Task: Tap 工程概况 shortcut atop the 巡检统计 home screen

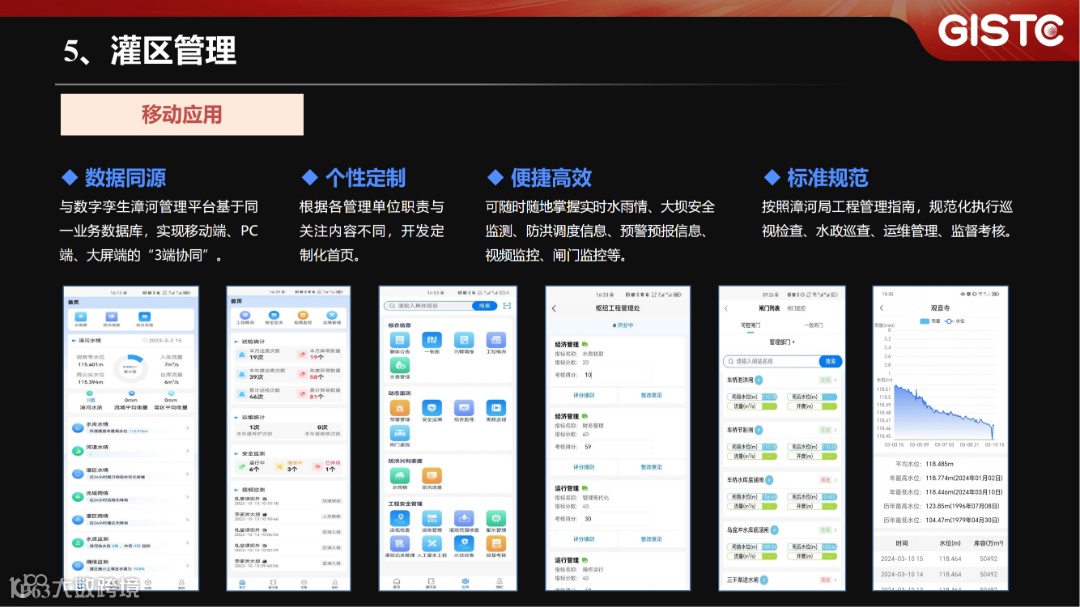Action: point(245,317)
